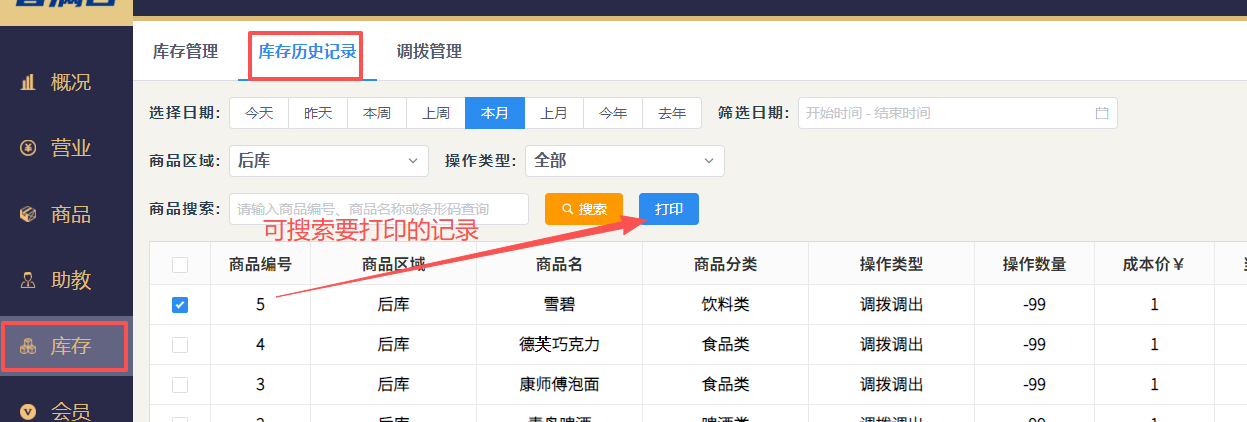This screenshot has height=422, width=1247.
Task: Click the calendar icon in date range field
Action: coord(1102,113)
